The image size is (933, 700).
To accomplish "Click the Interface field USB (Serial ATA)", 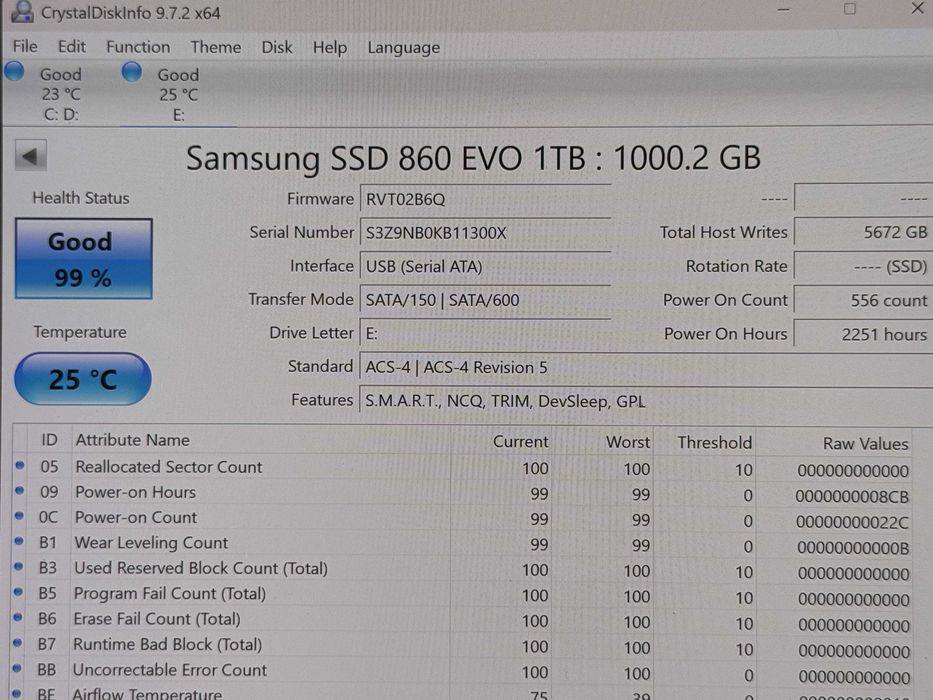I will point(485,266).
